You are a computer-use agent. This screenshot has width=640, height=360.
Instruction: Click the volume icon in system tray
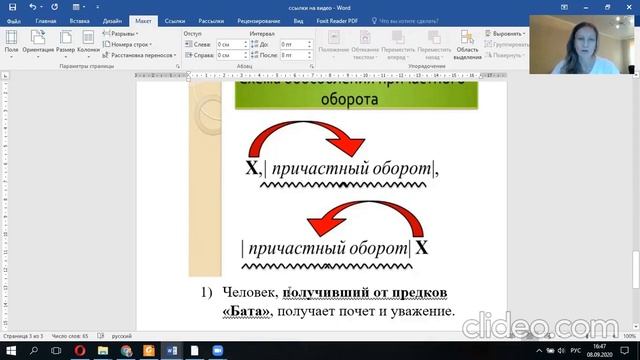(561, 351)
